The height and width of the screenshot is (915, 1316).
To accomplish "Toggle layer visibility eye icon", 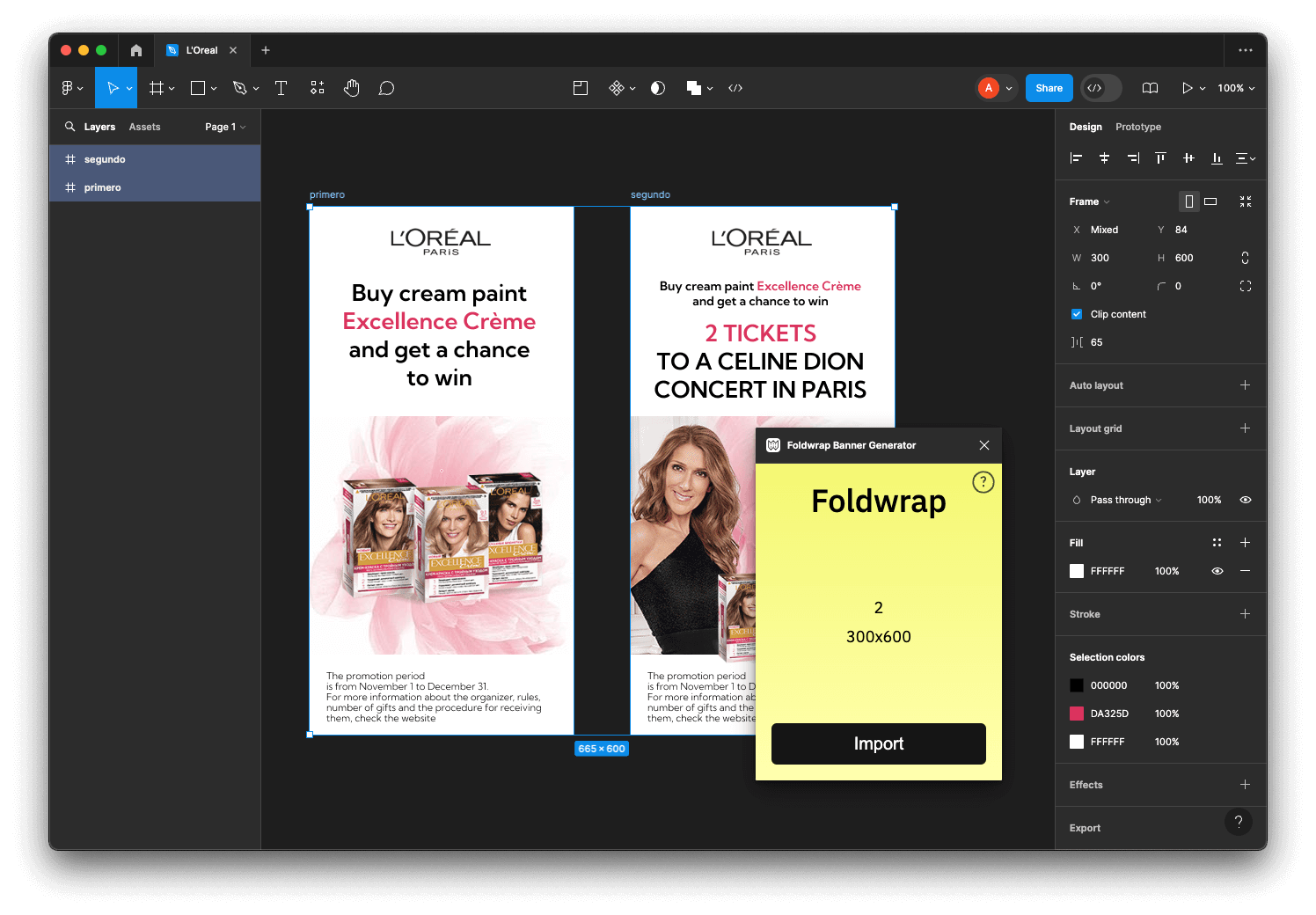I will [1246, 500].
